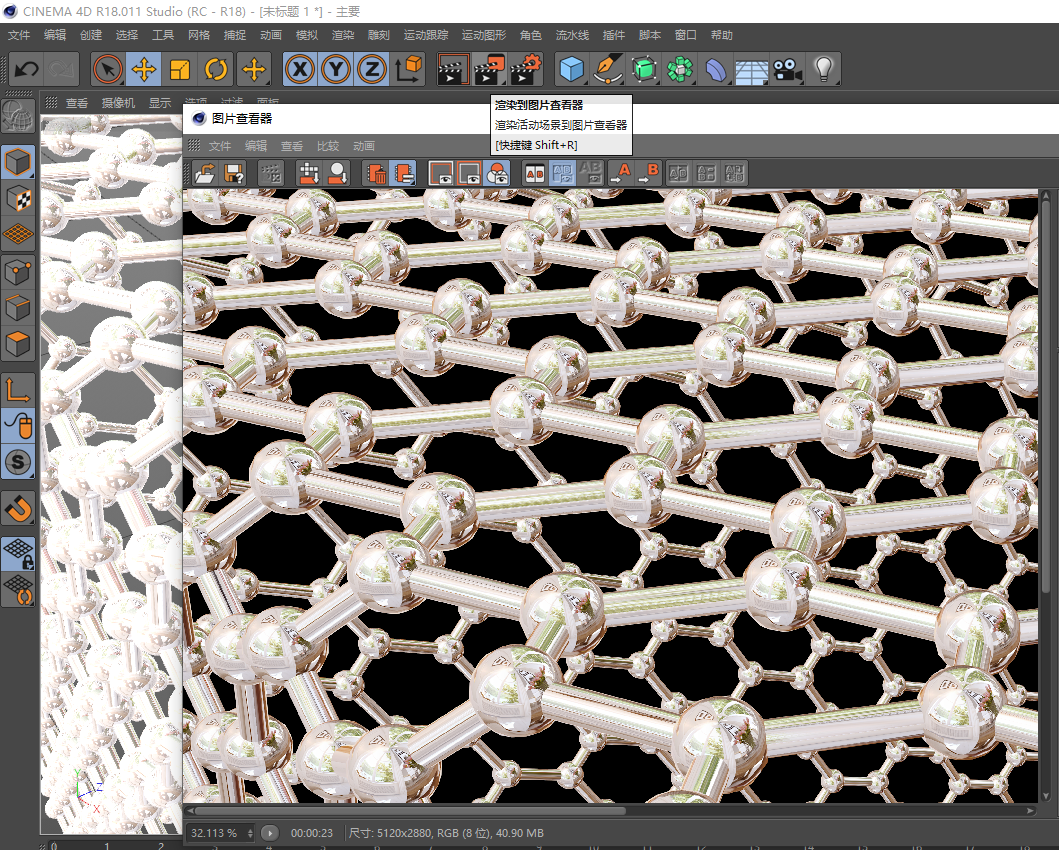Add a Cube primitive object
1059x850 pixels.
tap(572, 69)
